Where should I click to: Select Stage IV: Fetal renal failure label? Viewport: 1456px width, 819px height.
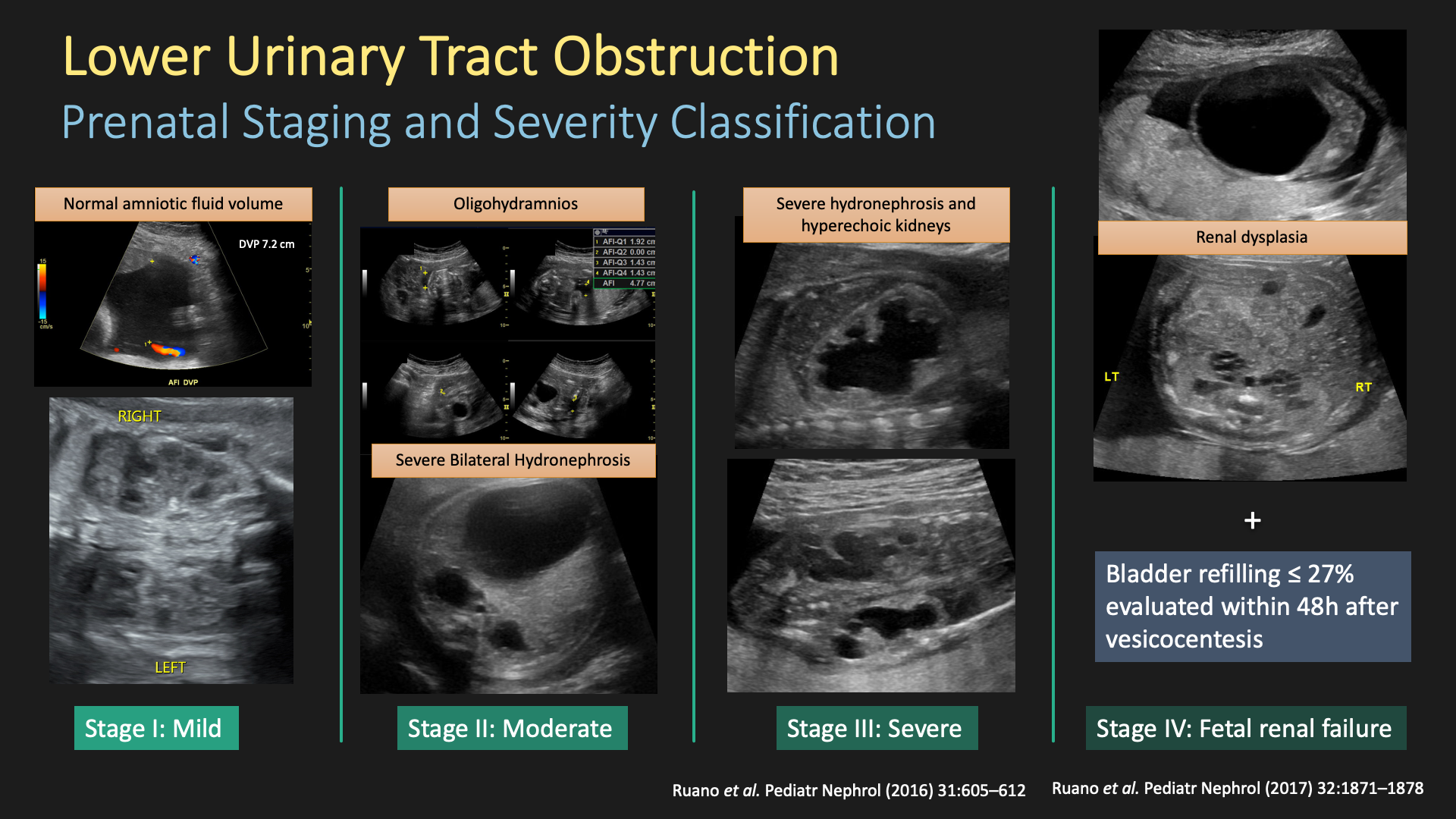pyautogui.click(x=1245, y=728)
